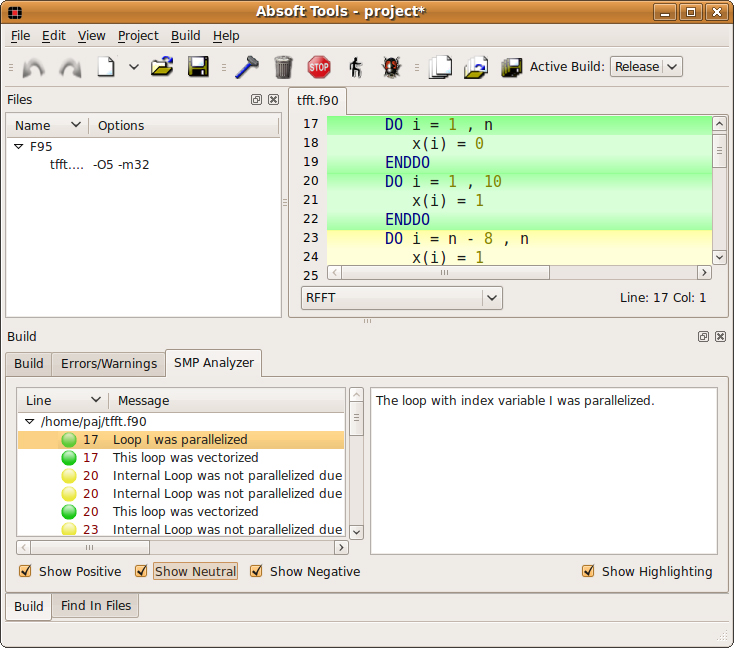Open the new file type dropdown arrow

(x=133, y=67)
